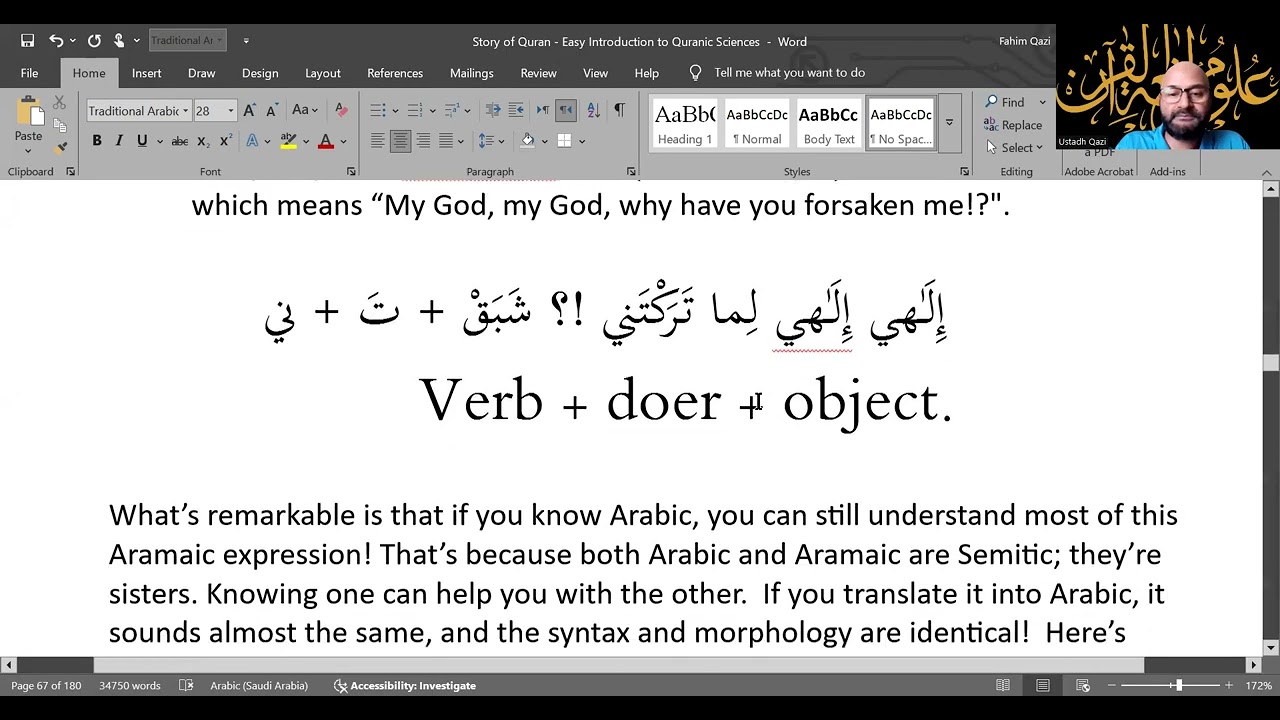Switch to the Insert tab
The height and width of the screenshot is (720, 1280).
pyautogui.click(x=146, y=73)
